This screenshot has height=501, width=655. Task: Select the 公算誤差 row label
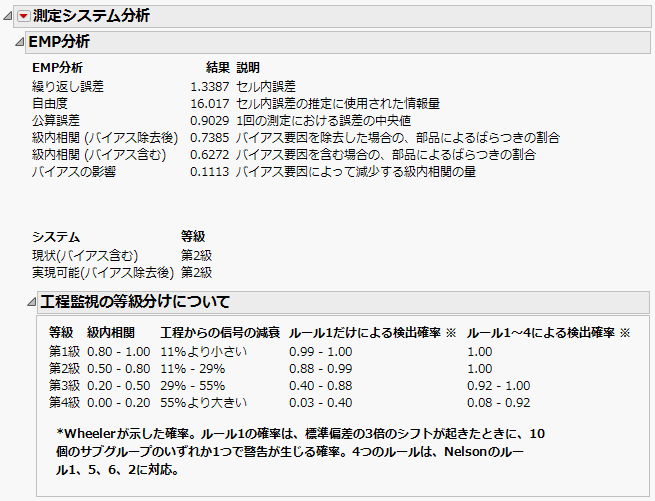pyautogui.click(x=56, y=121)
